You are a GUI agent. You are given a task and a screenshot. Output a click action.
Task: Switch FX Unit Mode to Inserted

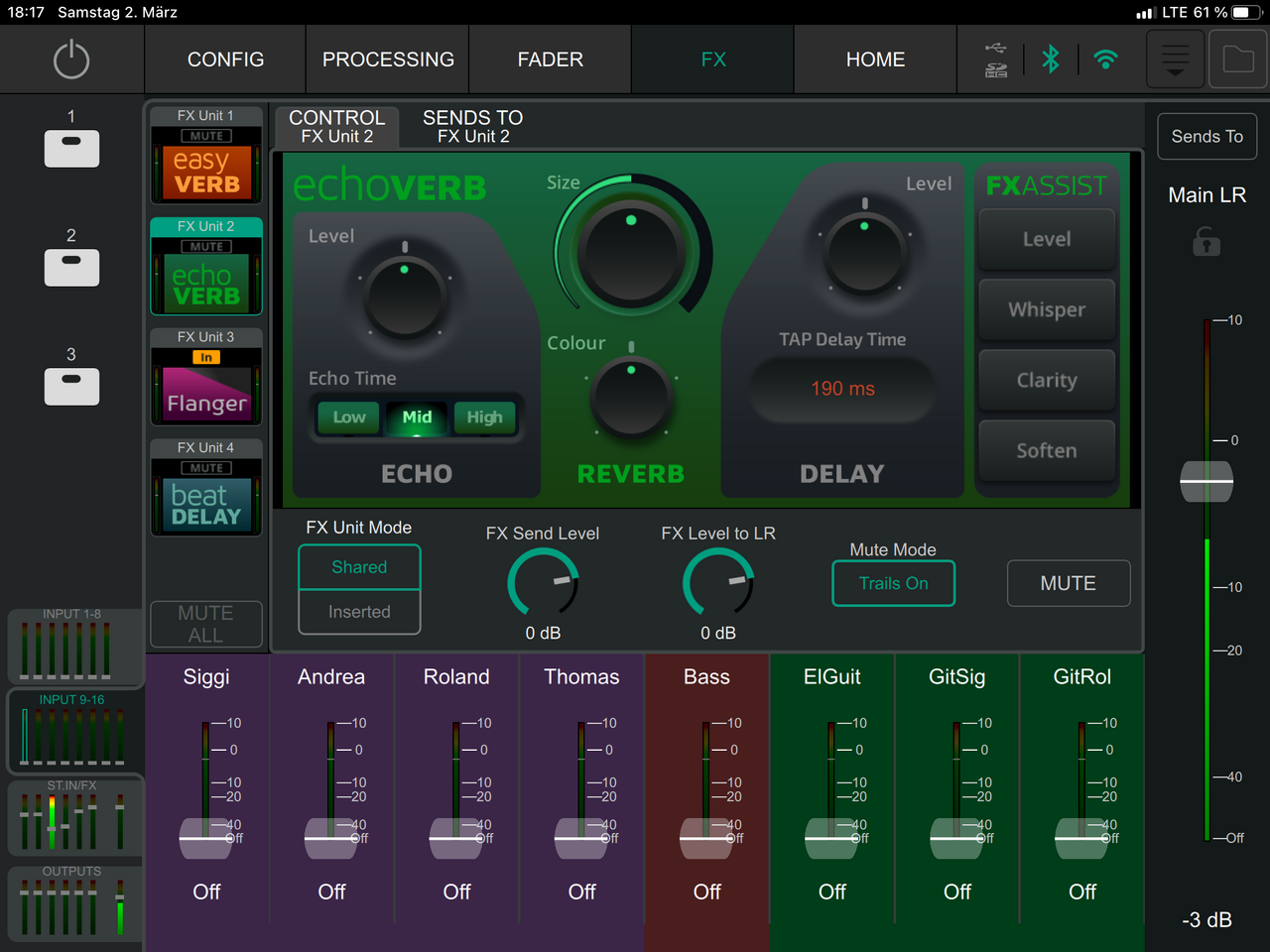click(359, 612)
